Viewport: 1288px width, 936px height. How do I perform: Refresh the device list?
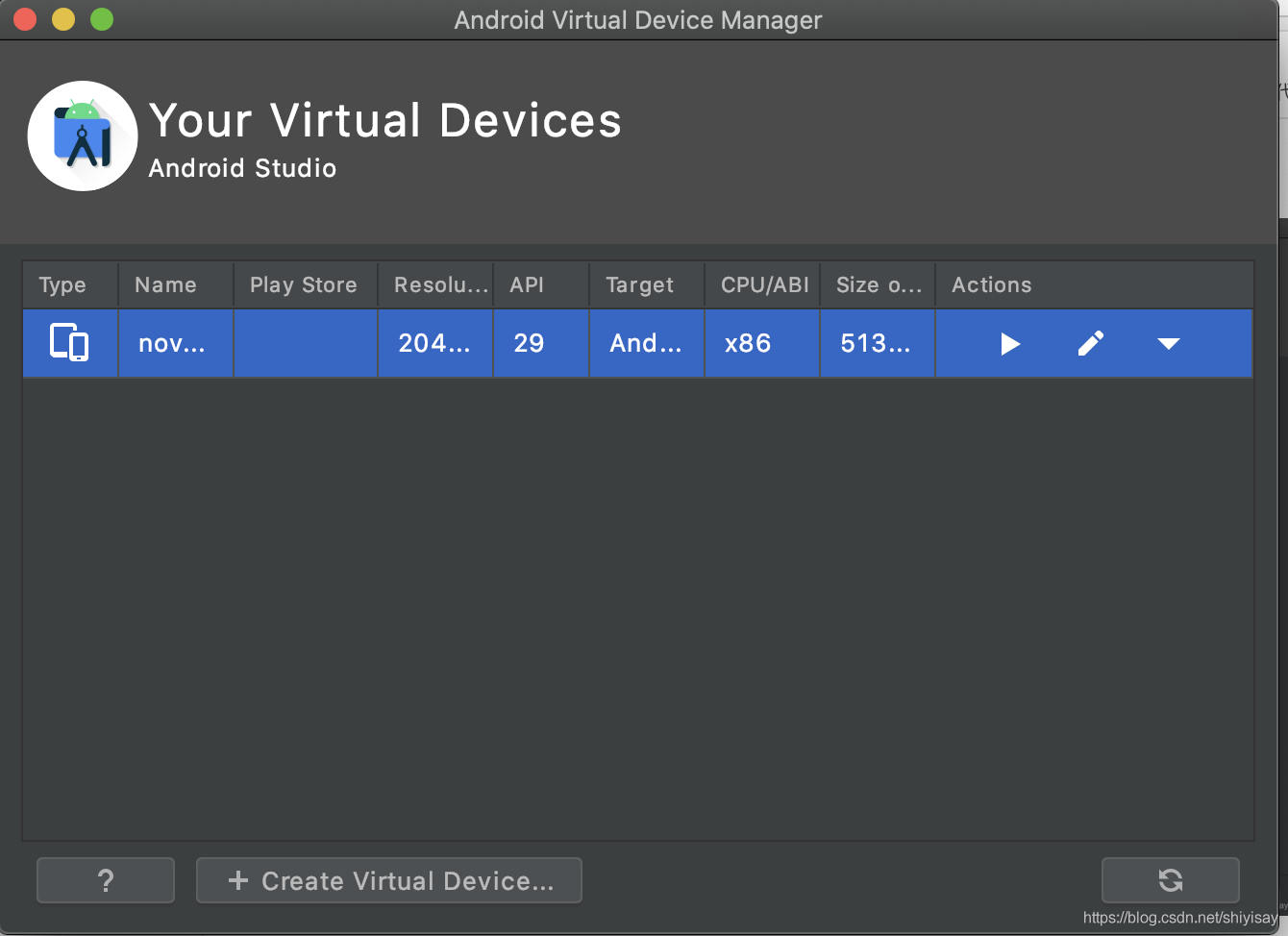click(1171, 880)
